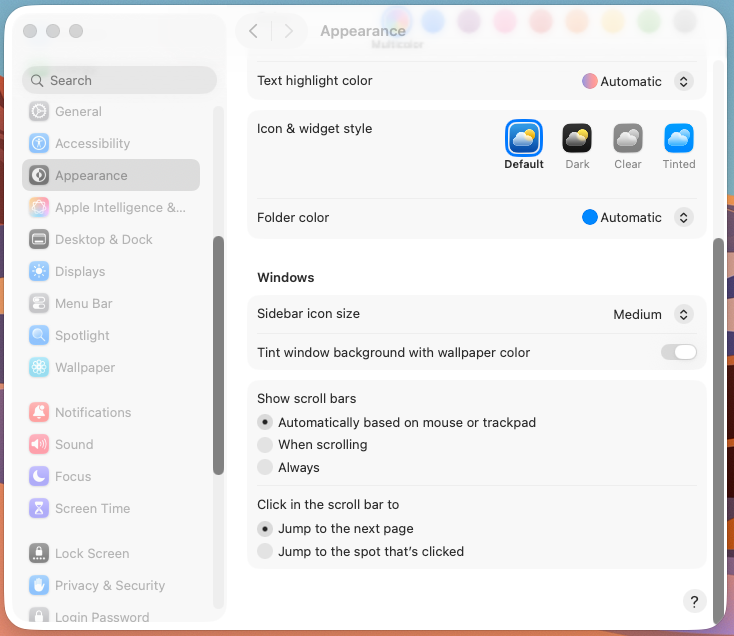Open Wallpaper settings in sidebar
Viewport: 734px width, 636px height.
click(85, 368)
